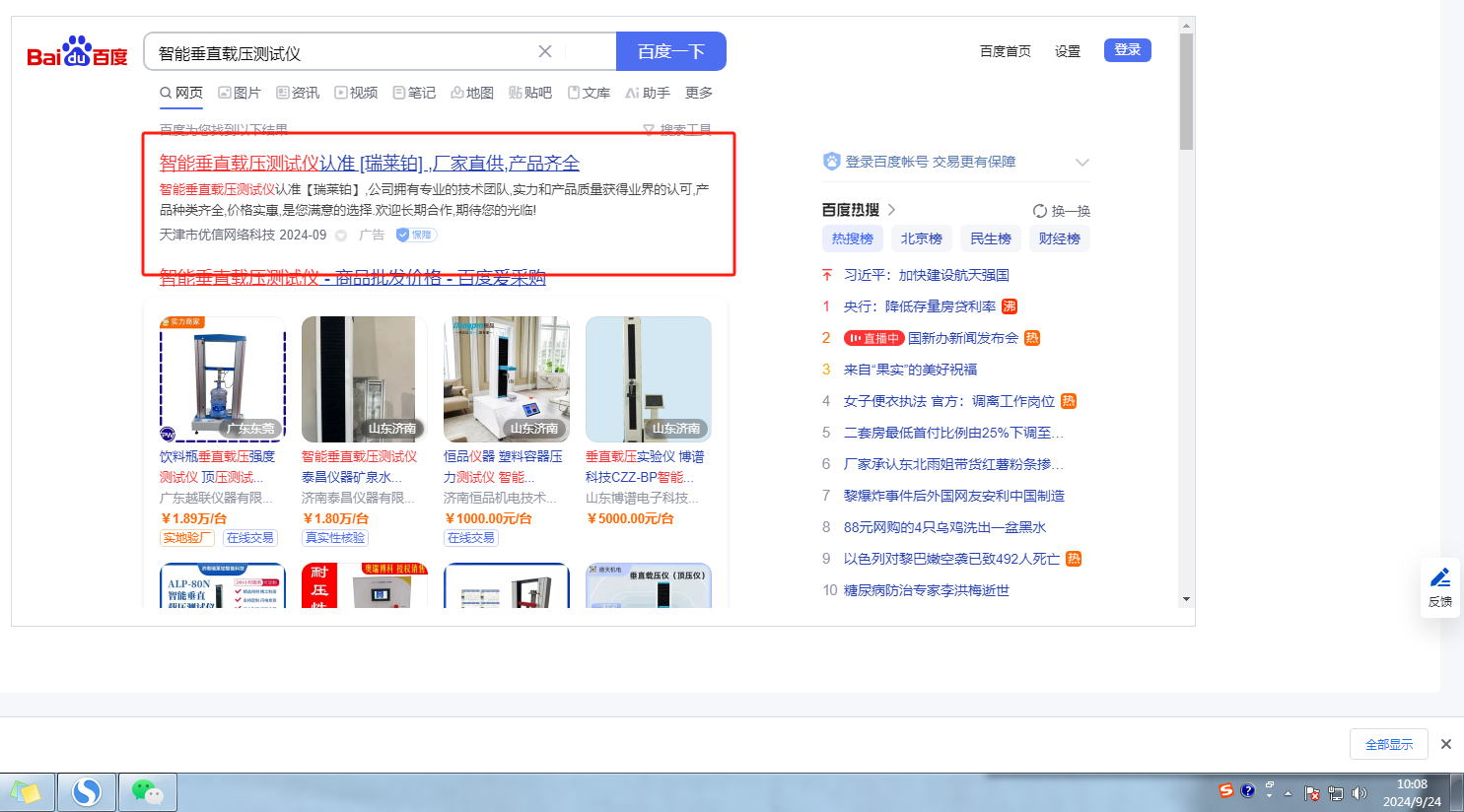Click the 热 badge beside 国新办新闻发布会
This screenshot has width=1464, height=812.
click(1032, 338)
